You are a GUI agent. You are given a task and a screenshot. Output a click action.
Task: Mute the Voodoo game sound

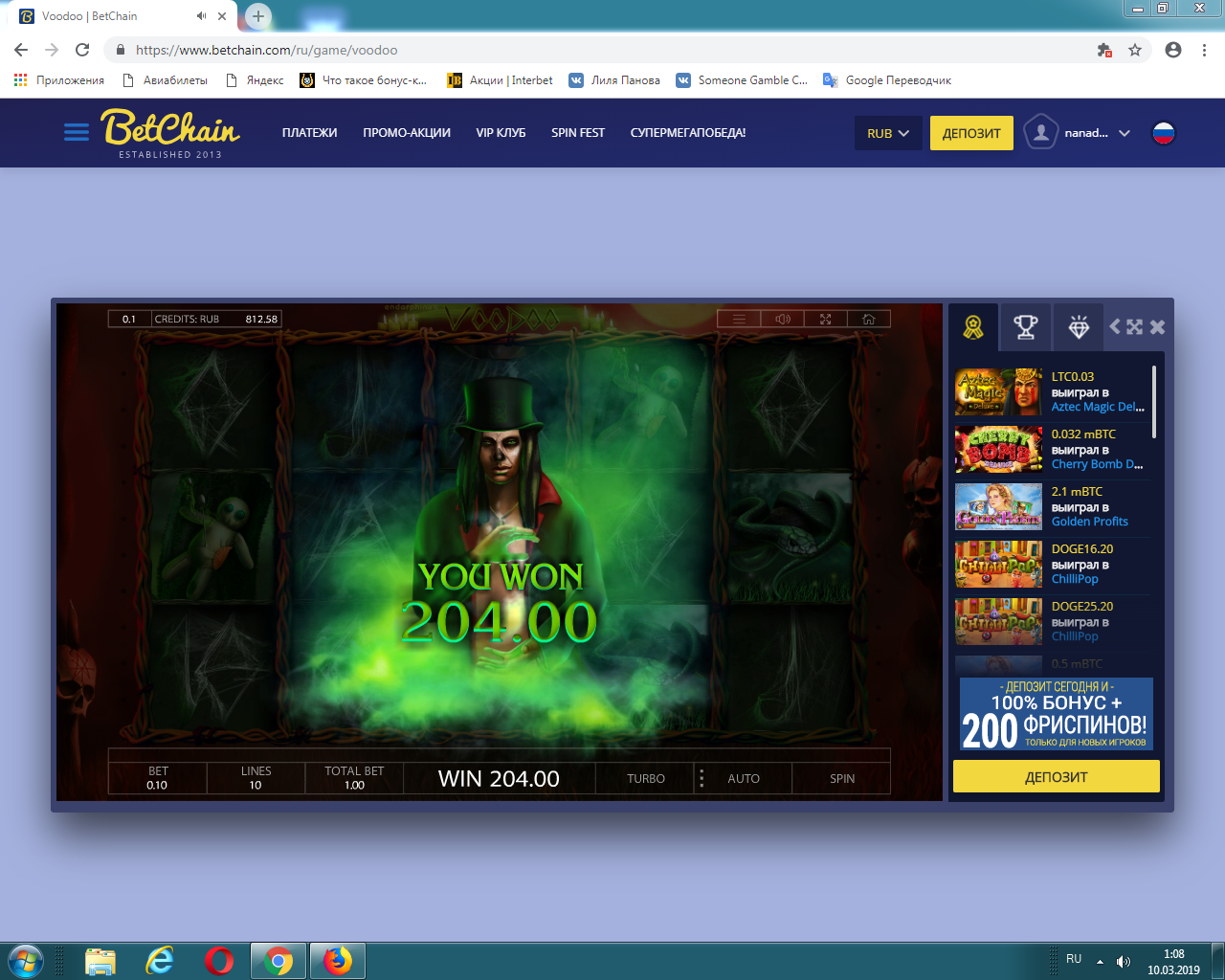(782, 319)
